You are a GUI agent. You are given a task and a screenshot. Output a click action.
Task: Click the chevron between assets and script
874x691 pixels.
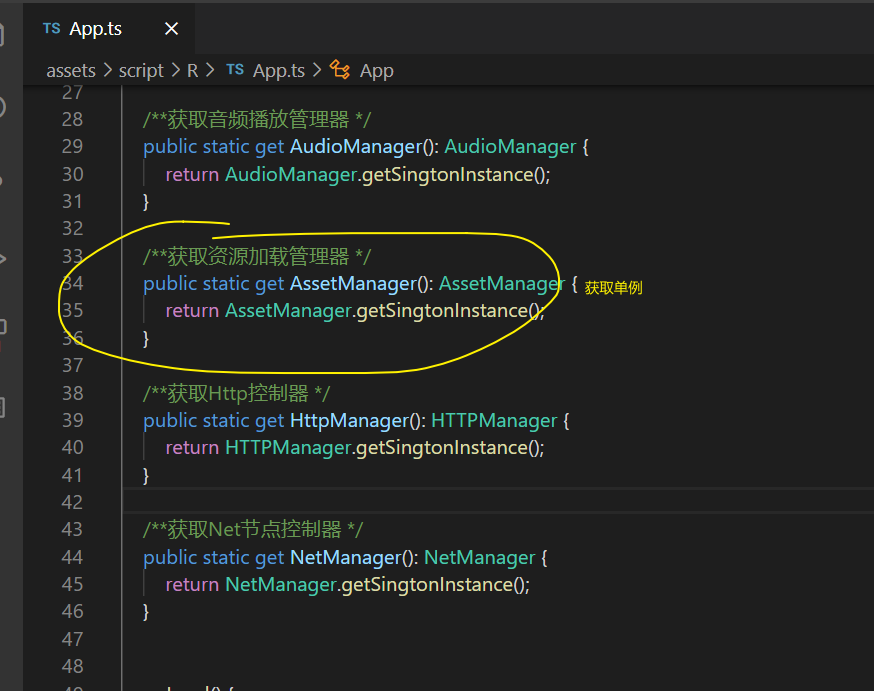108,71
